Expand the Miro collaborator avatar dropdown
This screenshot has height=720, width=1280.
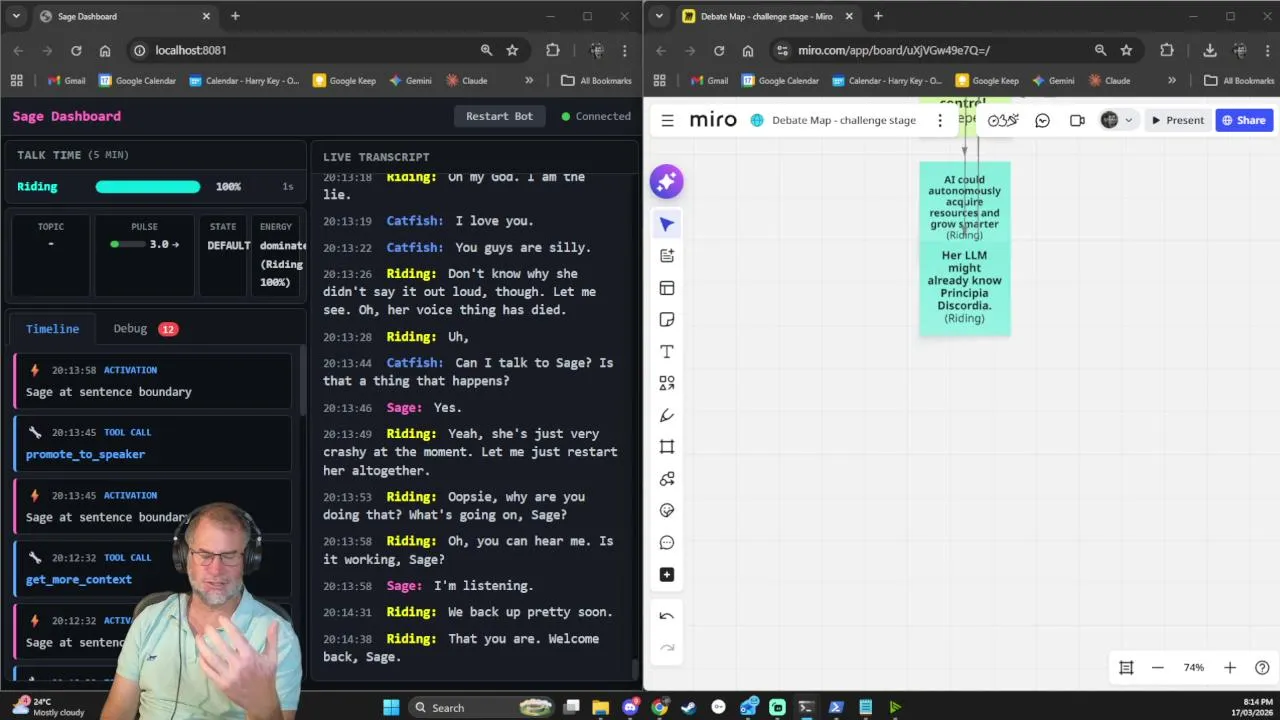(x=1129, y=120)
